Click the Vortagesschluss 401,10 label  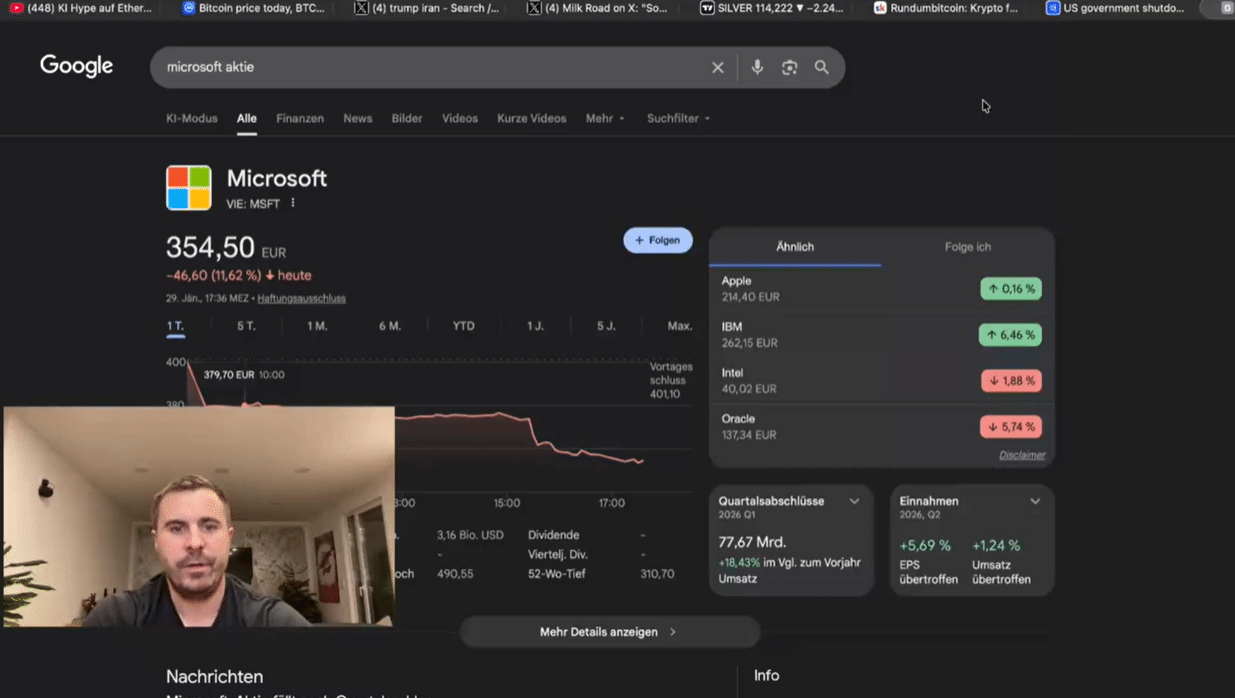point(670,380)
